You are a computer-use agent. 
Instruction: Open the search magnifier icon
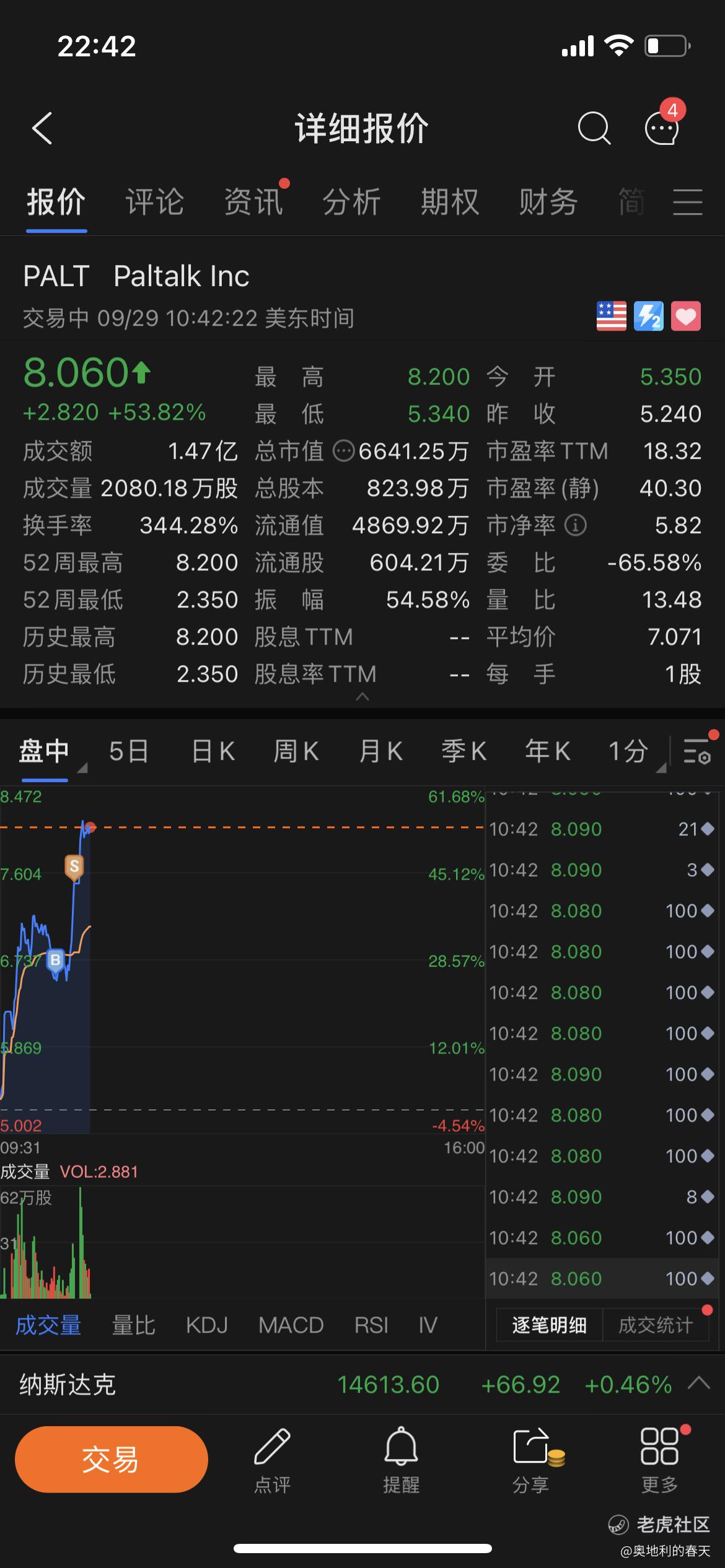[x=594, y=128]
